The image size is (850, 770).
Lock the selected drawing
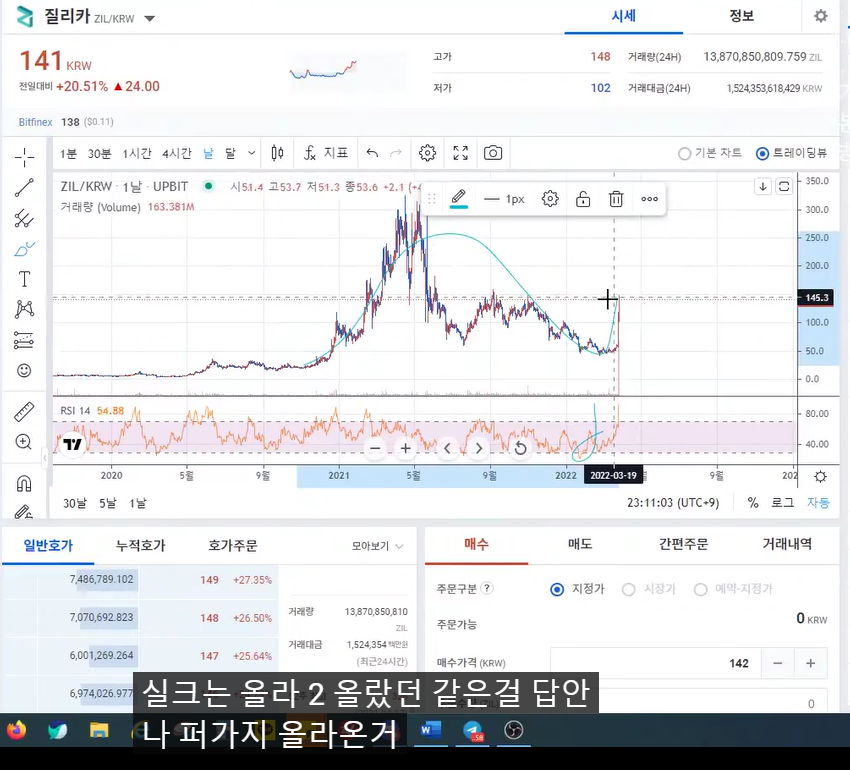pos(583,199)
